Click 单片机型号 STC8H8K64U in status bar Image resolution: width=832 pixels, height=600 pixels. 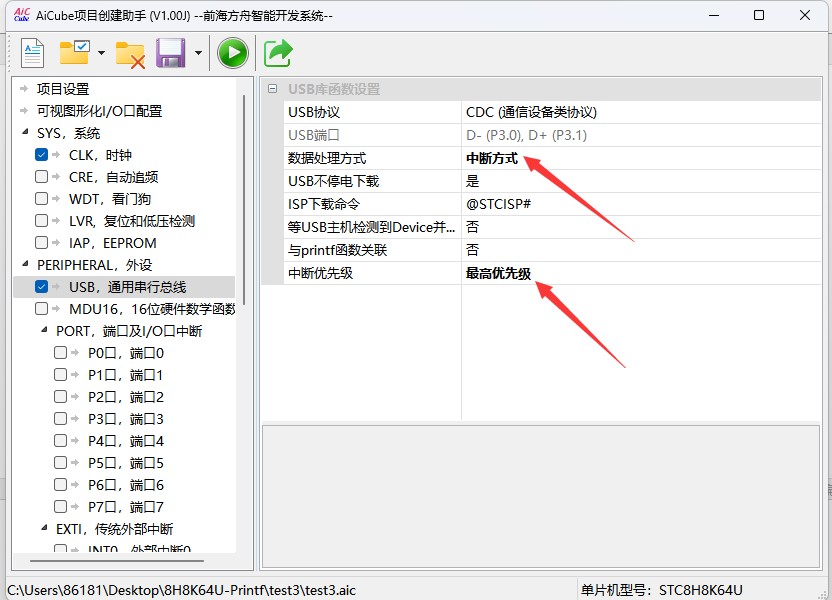(x=662, y=590)
